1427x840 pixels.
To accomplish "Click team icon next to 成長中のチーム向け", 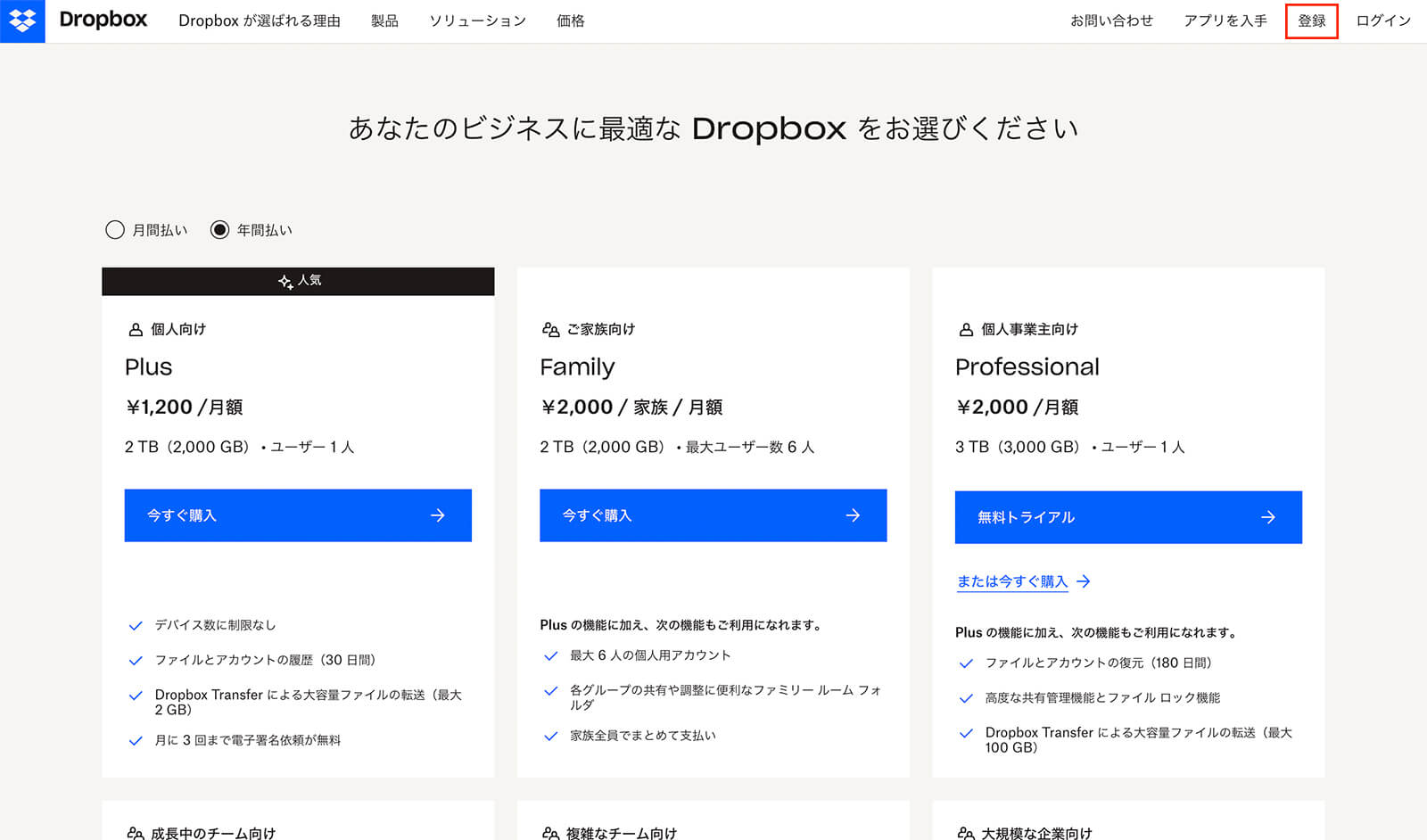I will pos(136,833).
